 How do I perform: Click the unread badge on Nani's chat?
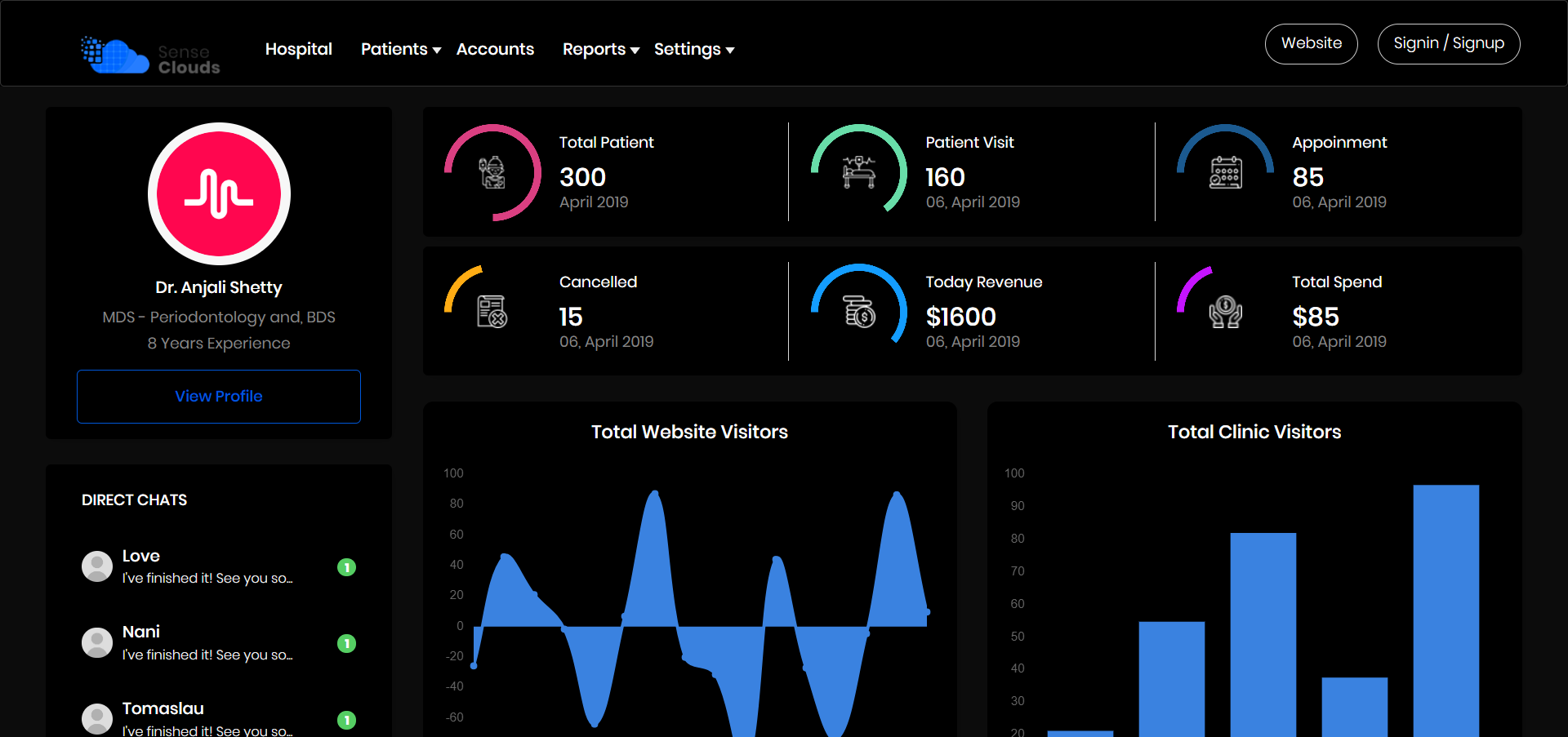click(347, 644)
